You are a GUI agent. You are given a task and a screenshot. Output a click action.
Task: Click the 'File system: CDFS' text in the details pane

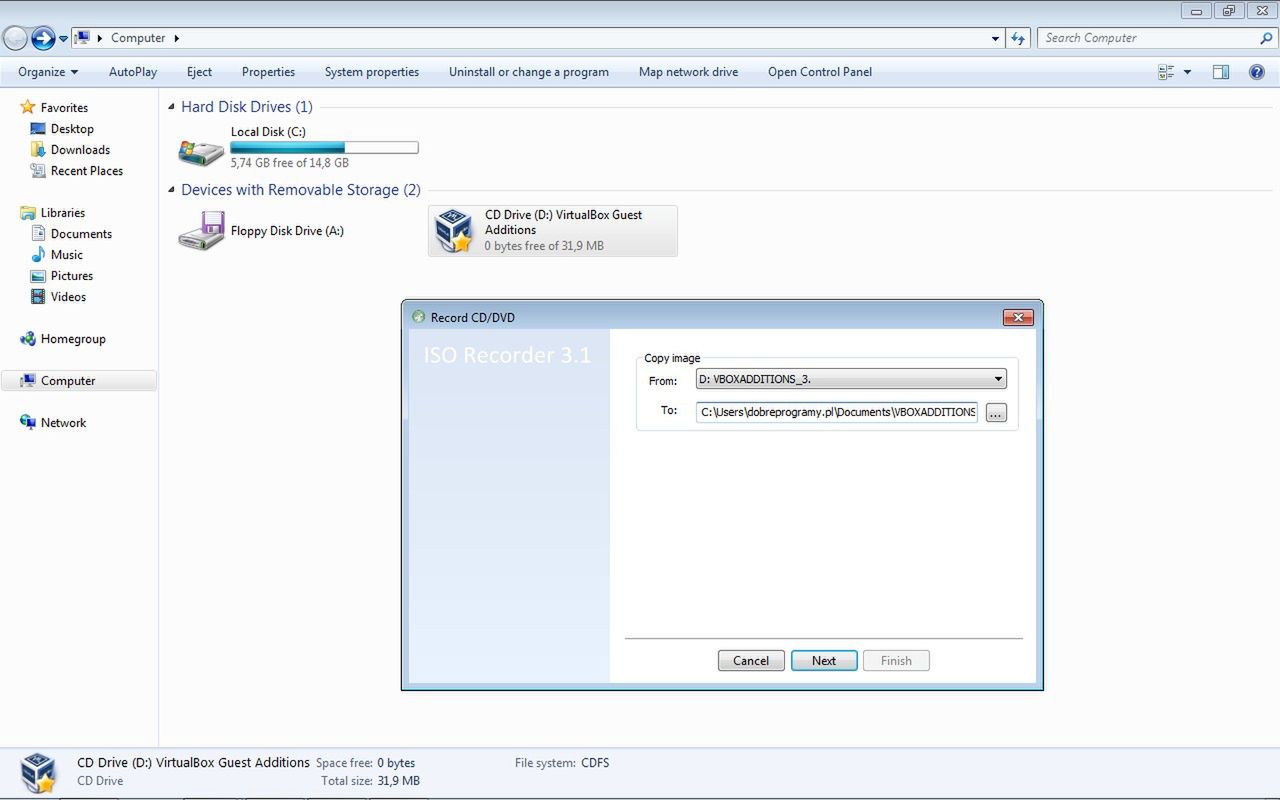pos(562,763)
